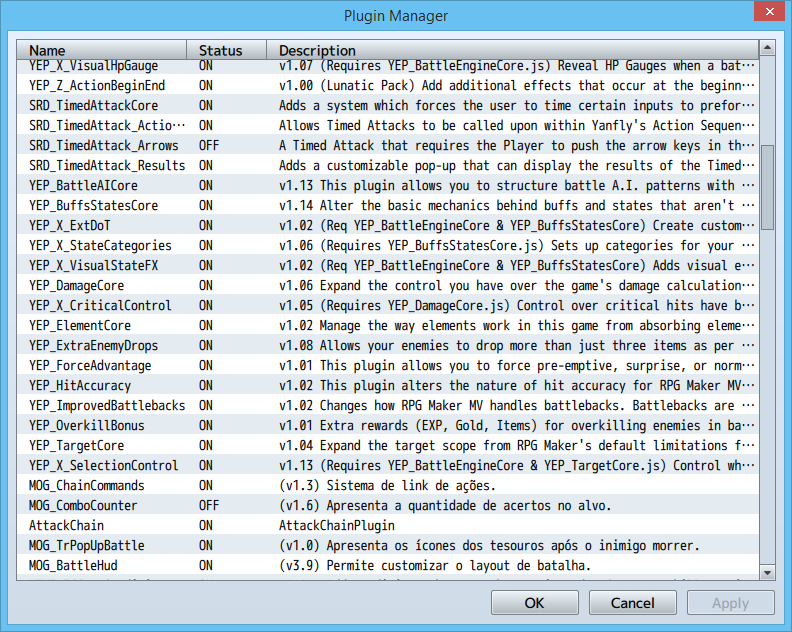Click OFF status of SRD_TimedAttack_Arrows

(209, 145)
